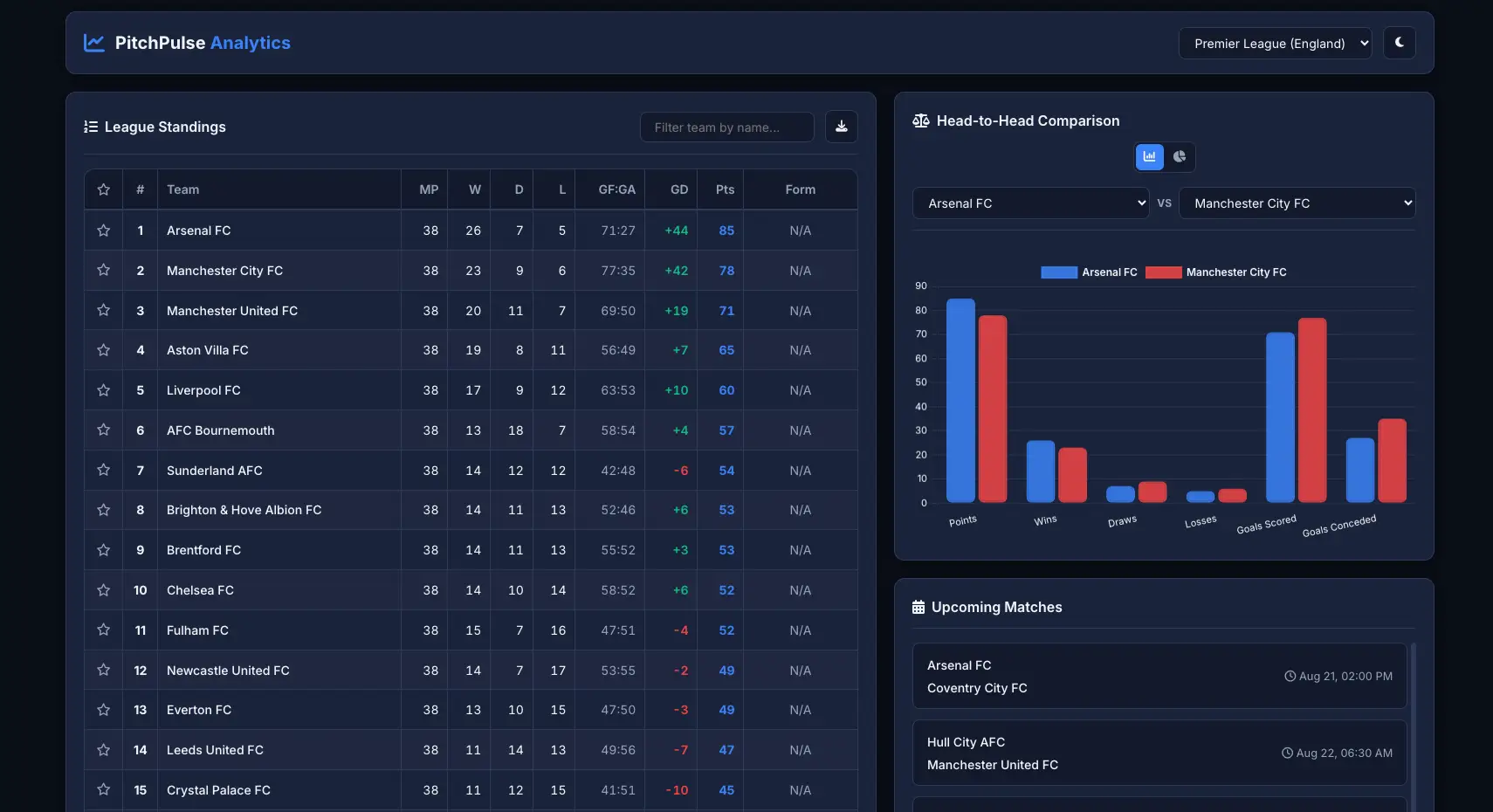Mark Liverpool FC as favorite
1493x812 pixels.
coord(104,390)
